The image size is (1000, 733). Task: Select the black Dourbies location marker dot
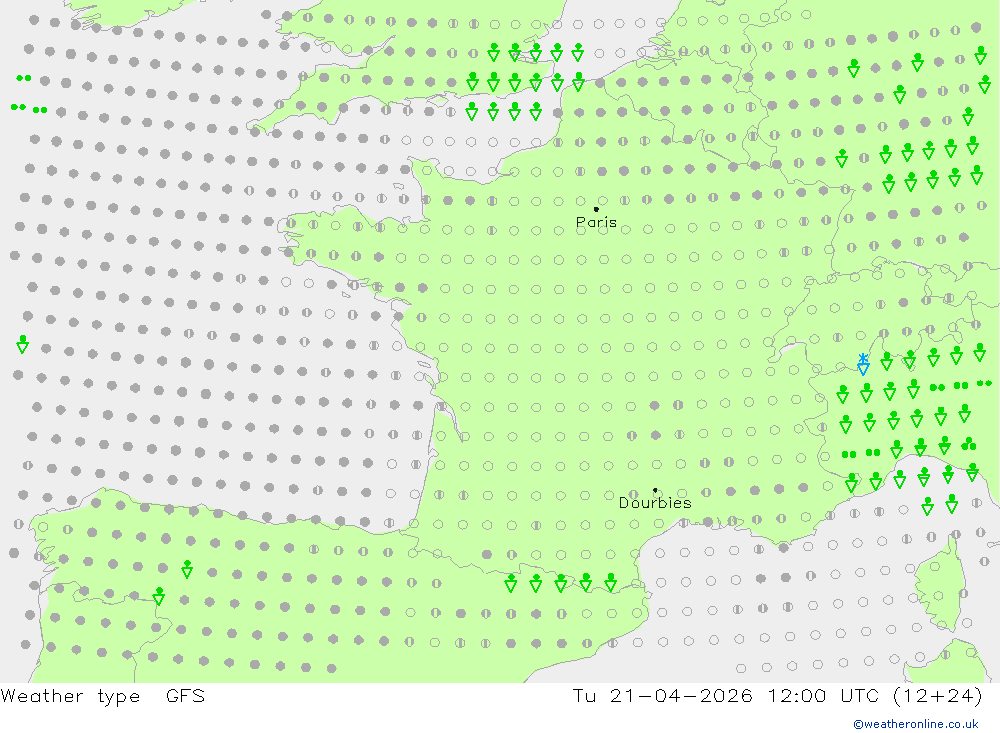(655, 490)
